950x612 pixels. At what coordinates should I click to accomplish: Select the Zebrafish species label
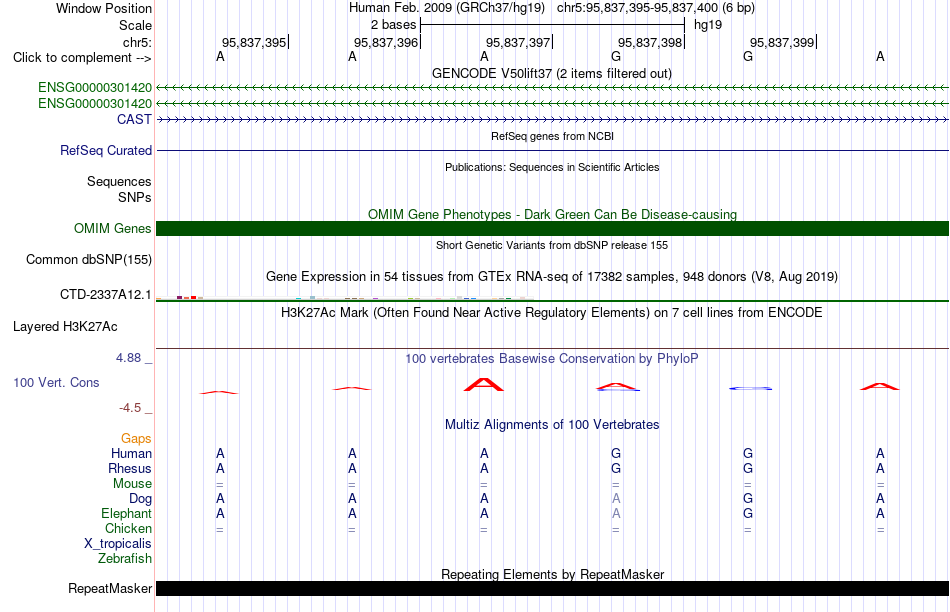(x=125, y=558)
